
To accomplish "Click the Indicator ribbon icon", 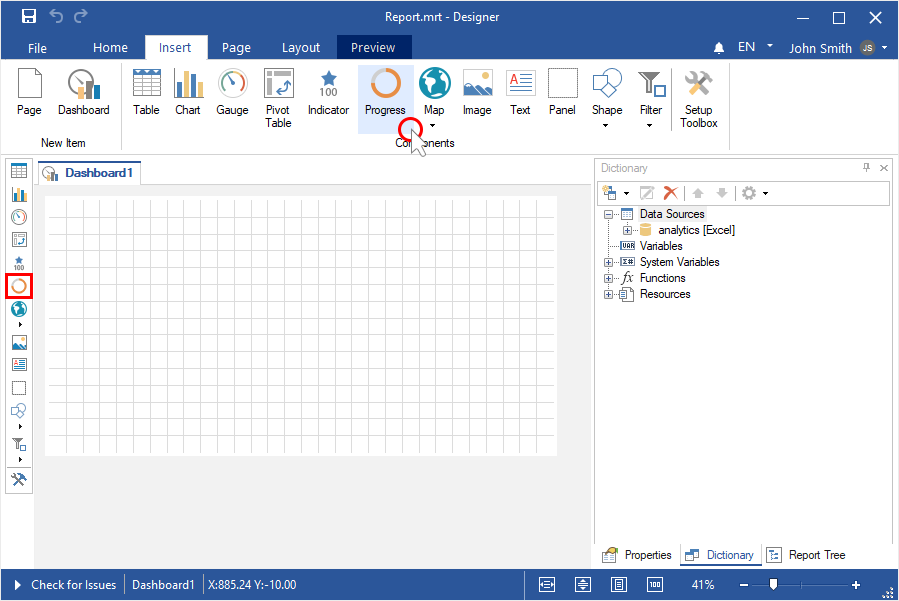I will pyautogui.click(x=328, y=93).
